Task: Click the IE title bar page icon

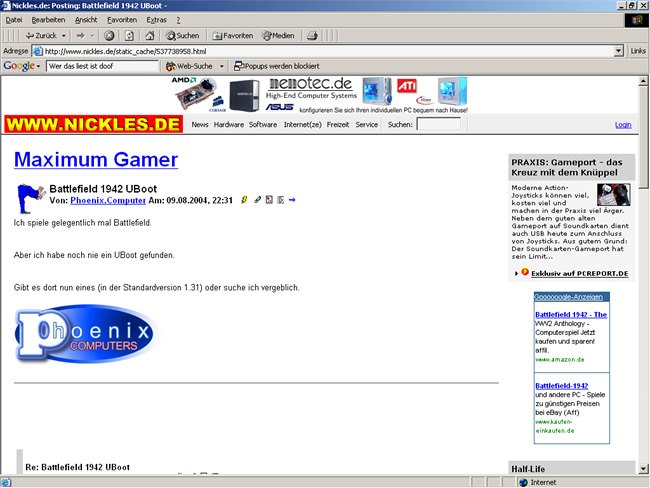Action: pos(6,5)
